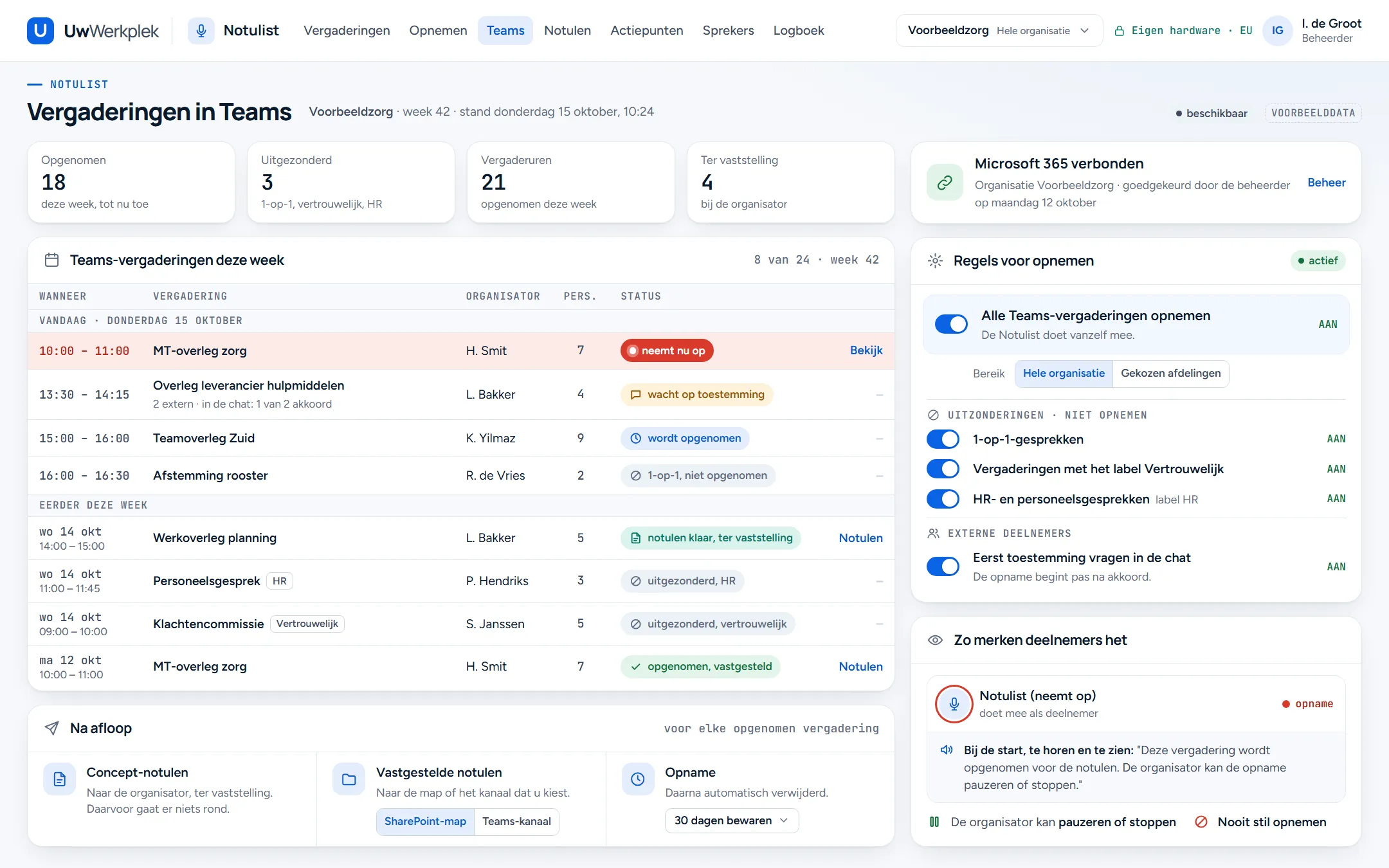Click the neemt nu op status badge

[667, 350]
